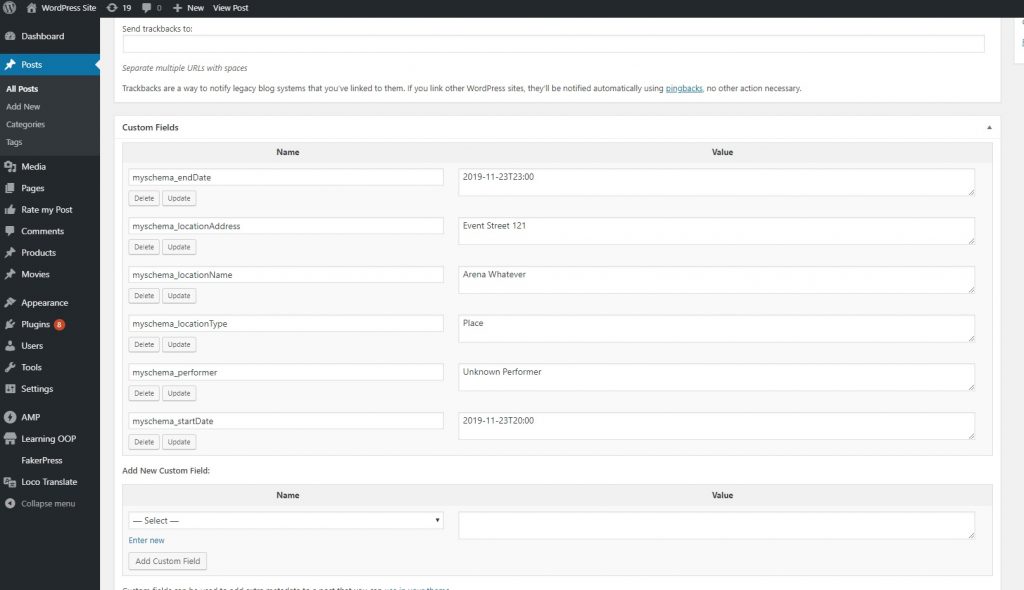1024x590 pixels.
Task: Click the Unknown Performer value textarea
Action: 716,377
